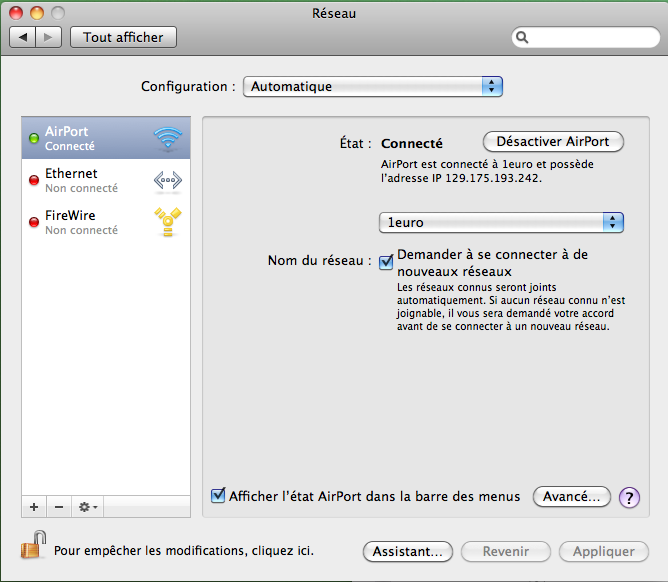Click the 'Connecté' status text
668x582 pixels.
(x=412, y=144)
